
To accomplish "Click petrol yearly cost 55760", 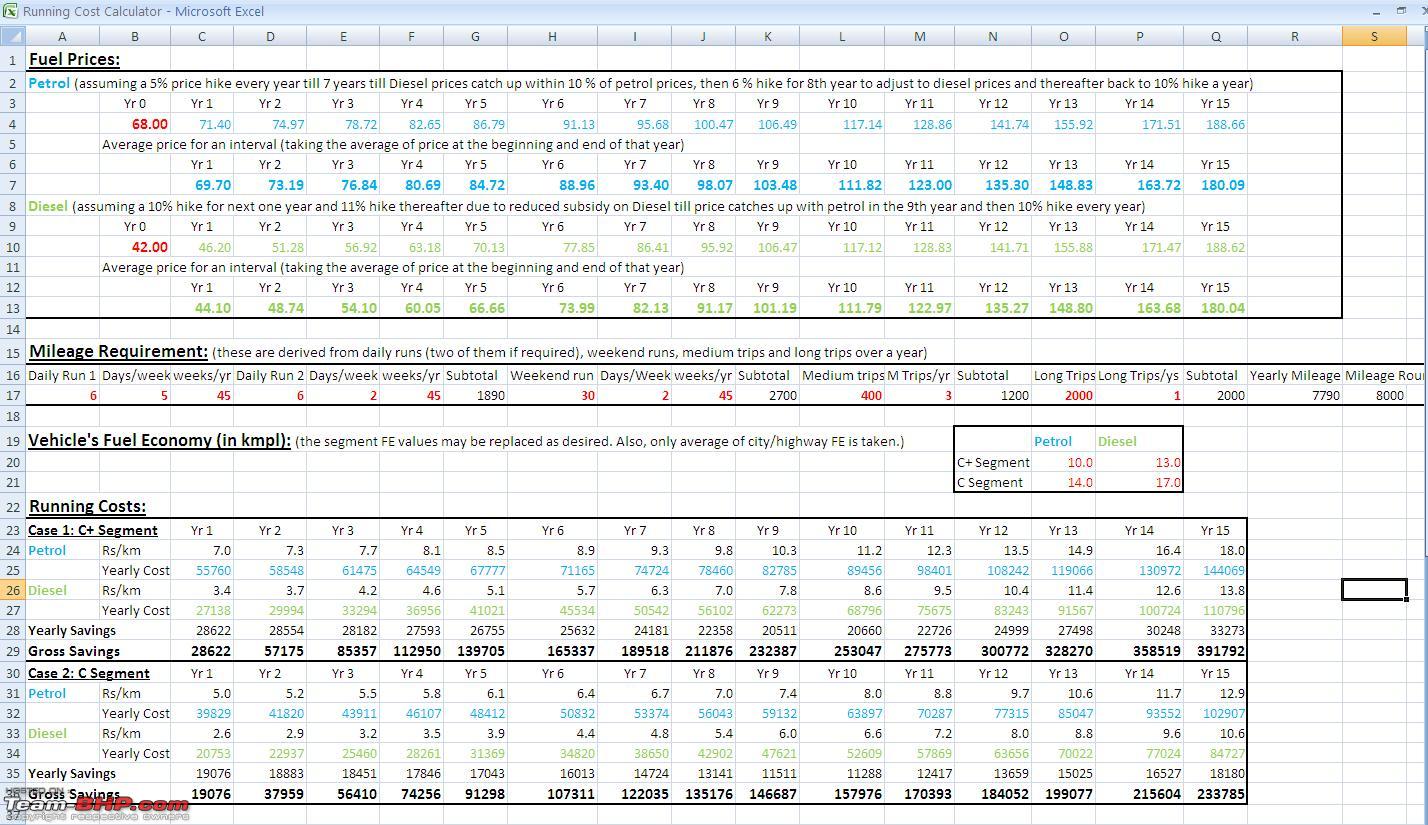I will (213, 570).
